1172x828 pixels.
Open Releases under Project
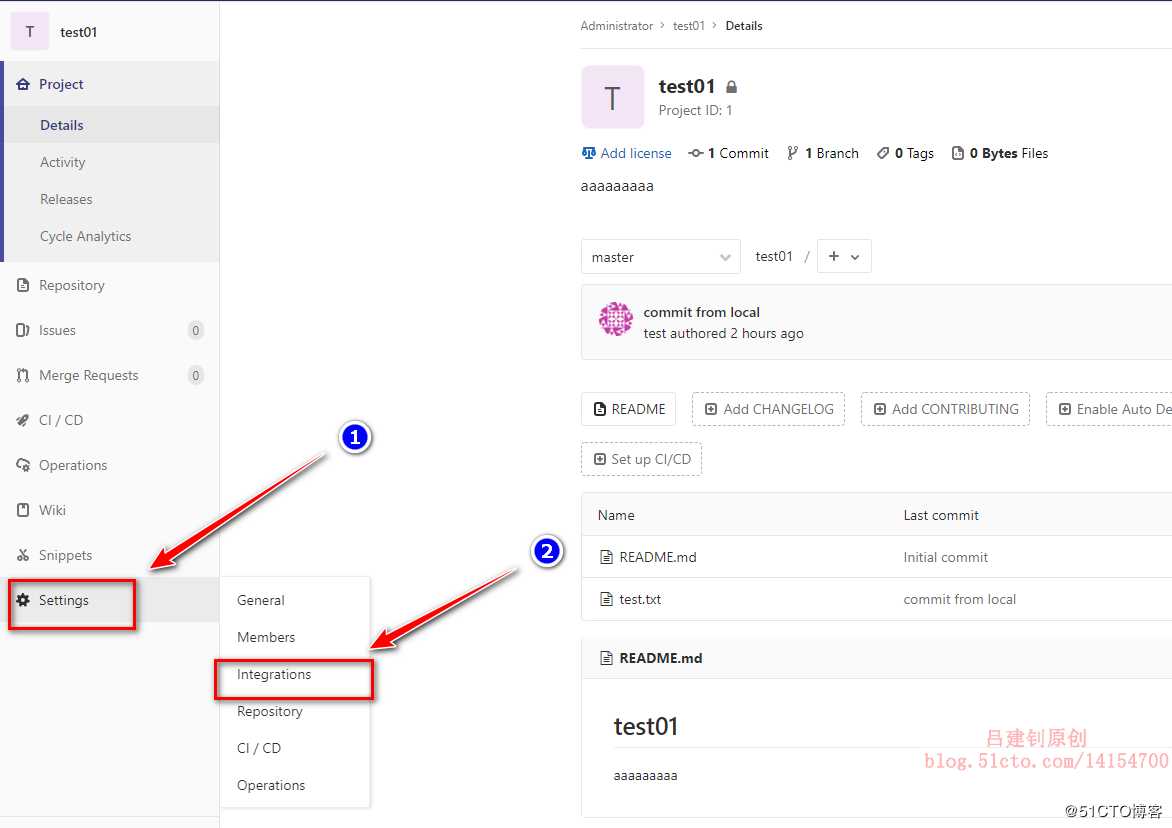tap(67, 200)
